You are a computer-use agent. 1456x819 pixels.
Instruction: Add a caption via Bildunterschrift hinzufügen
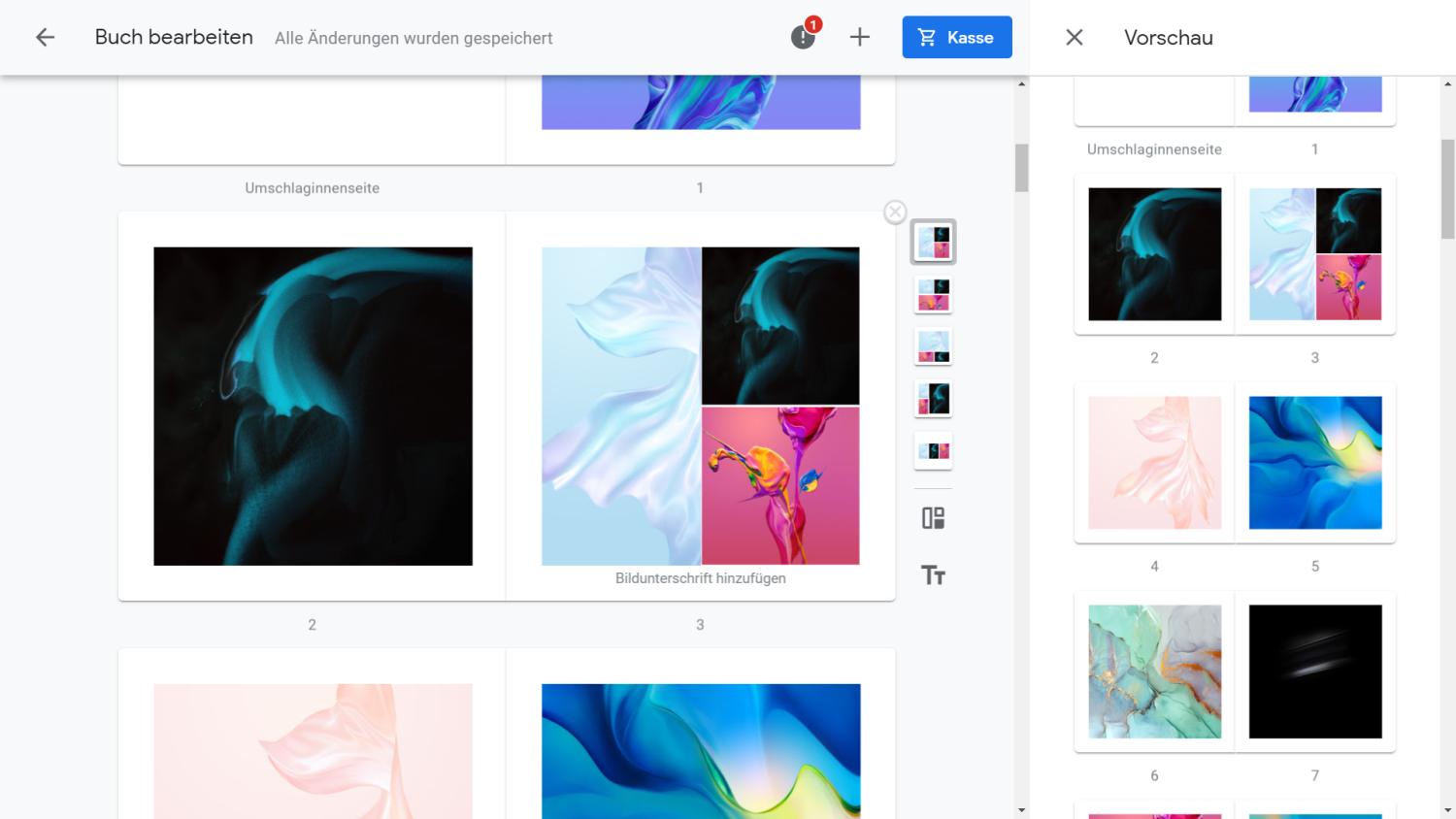pos(700,578)
